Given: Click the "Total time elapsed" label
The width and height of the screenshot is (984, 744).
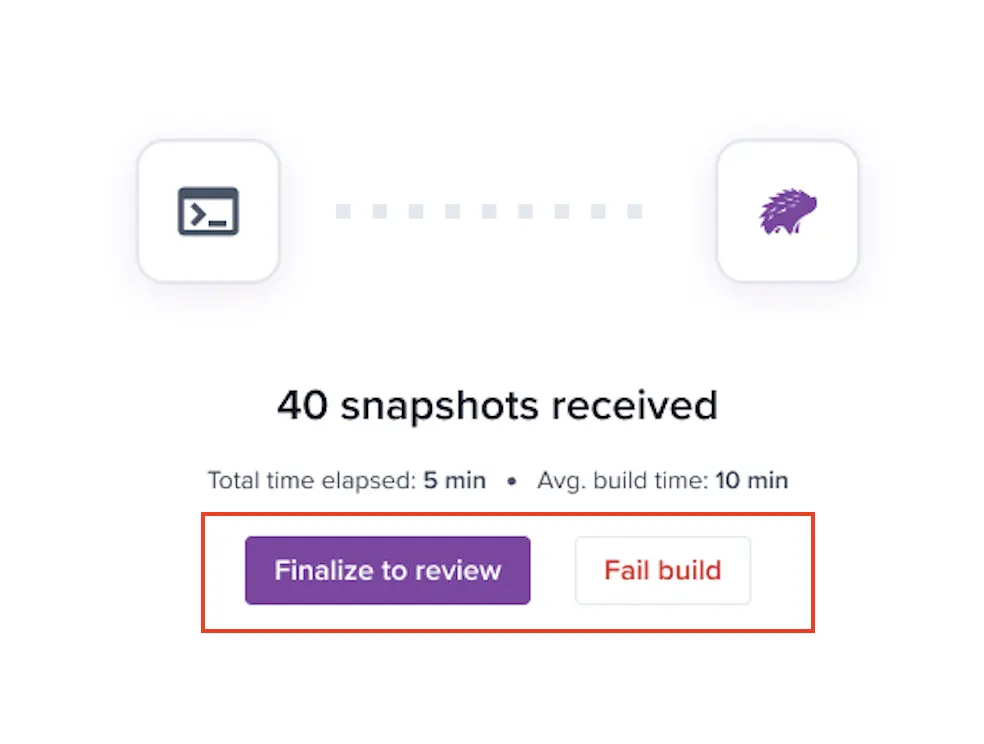Looking at the screenshot, I should [311, 480].
